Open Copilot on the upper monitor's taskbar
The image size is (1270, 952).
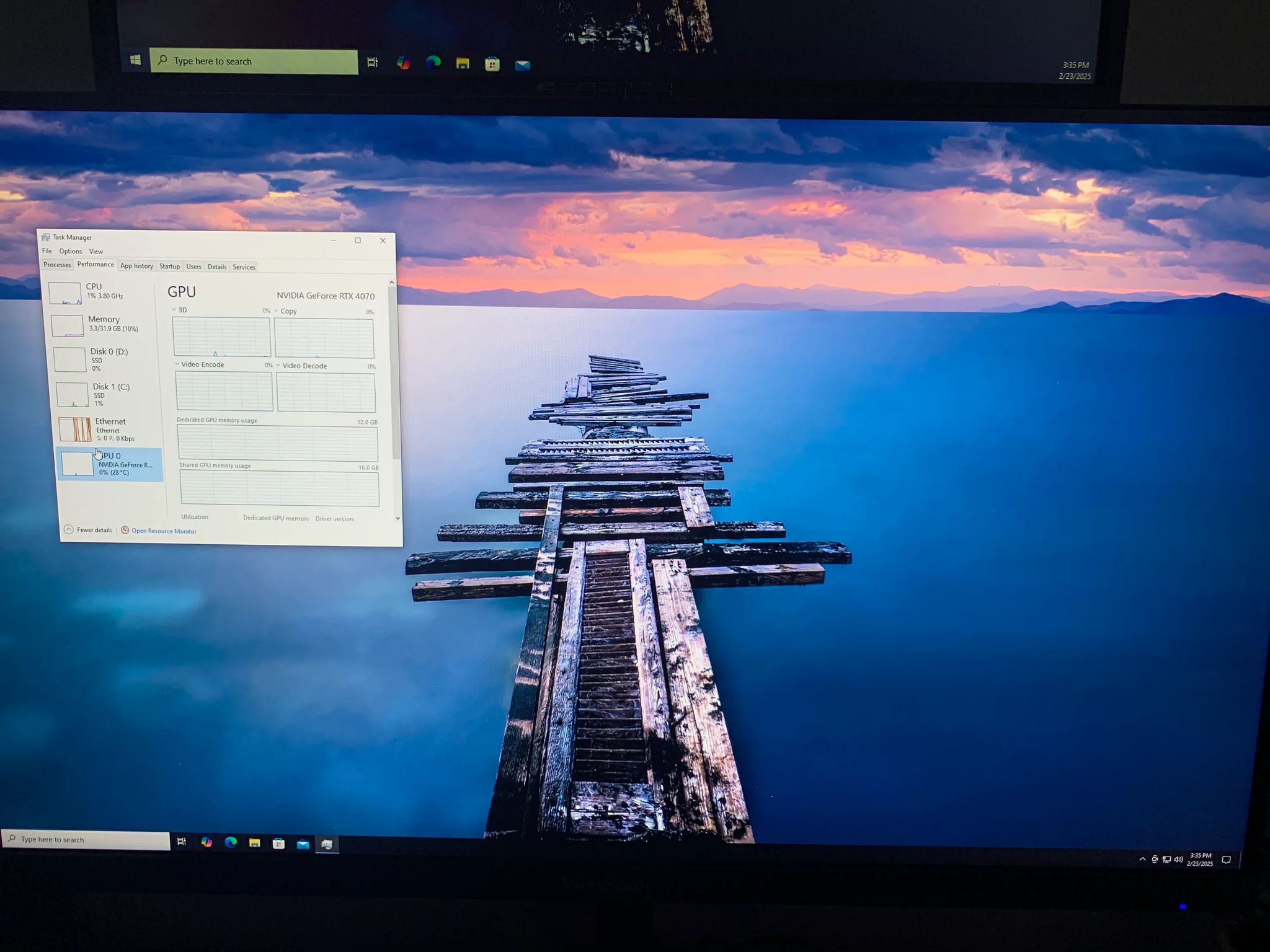click(404, 63)
